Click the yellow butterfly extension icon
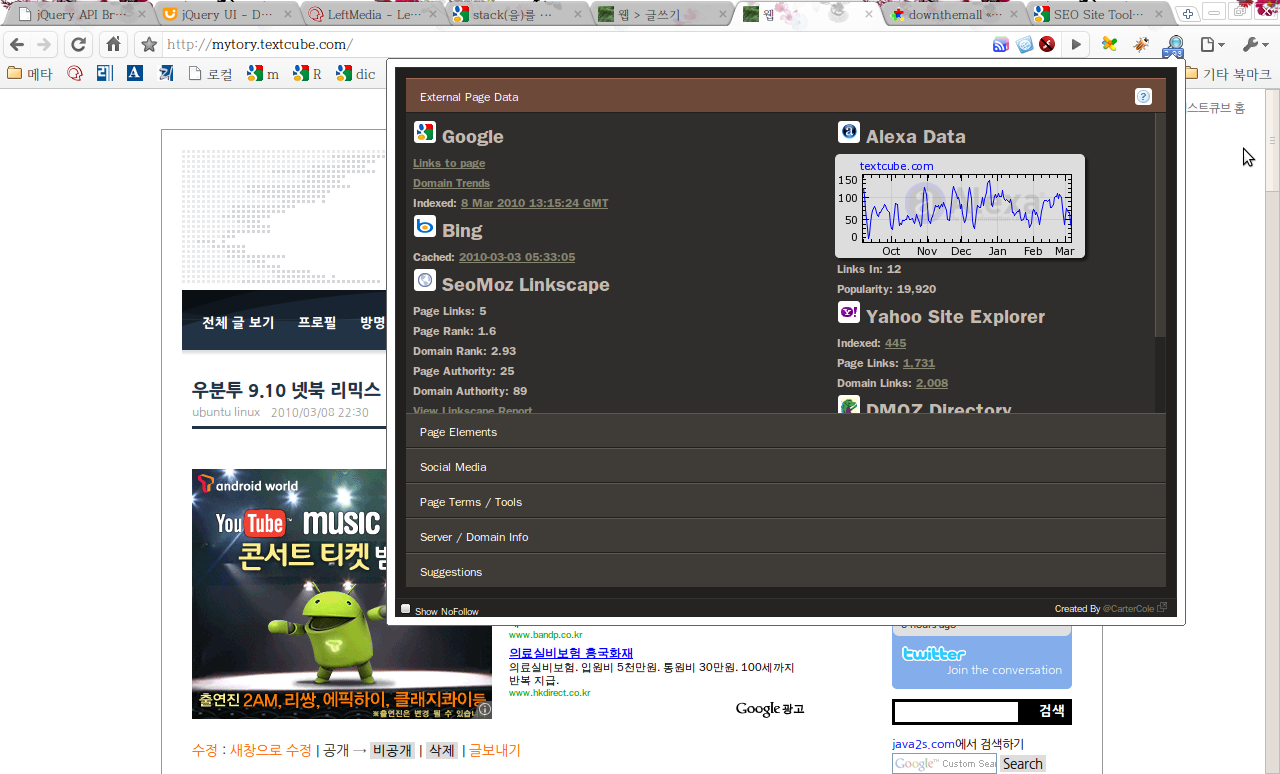Viewport: 1280px width, 774px height. click(x=1109, y=45)
